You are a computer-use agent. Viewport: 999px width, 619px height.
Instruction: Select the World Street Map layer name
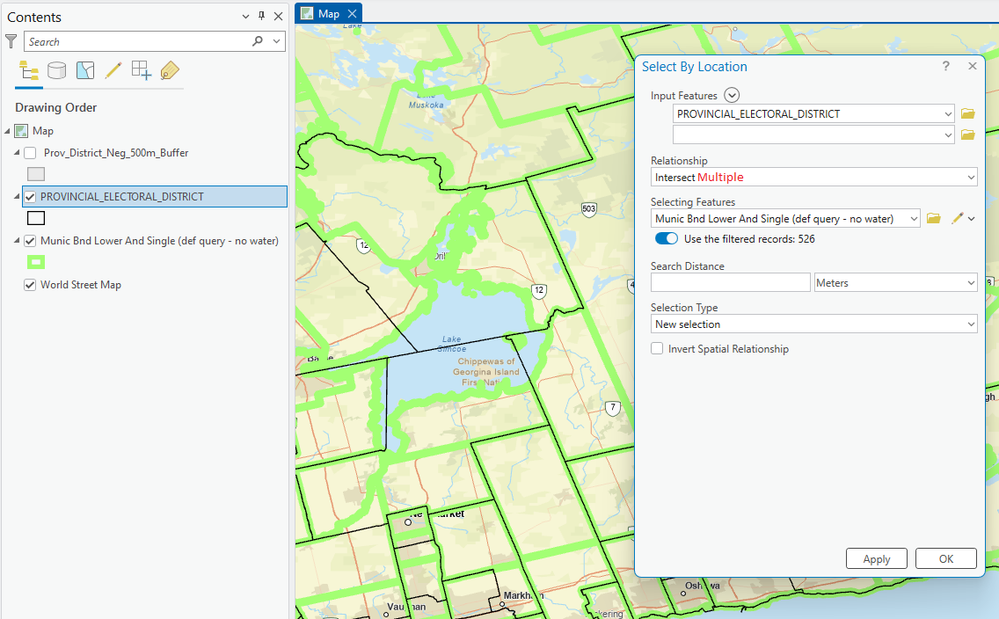point(81,285)
